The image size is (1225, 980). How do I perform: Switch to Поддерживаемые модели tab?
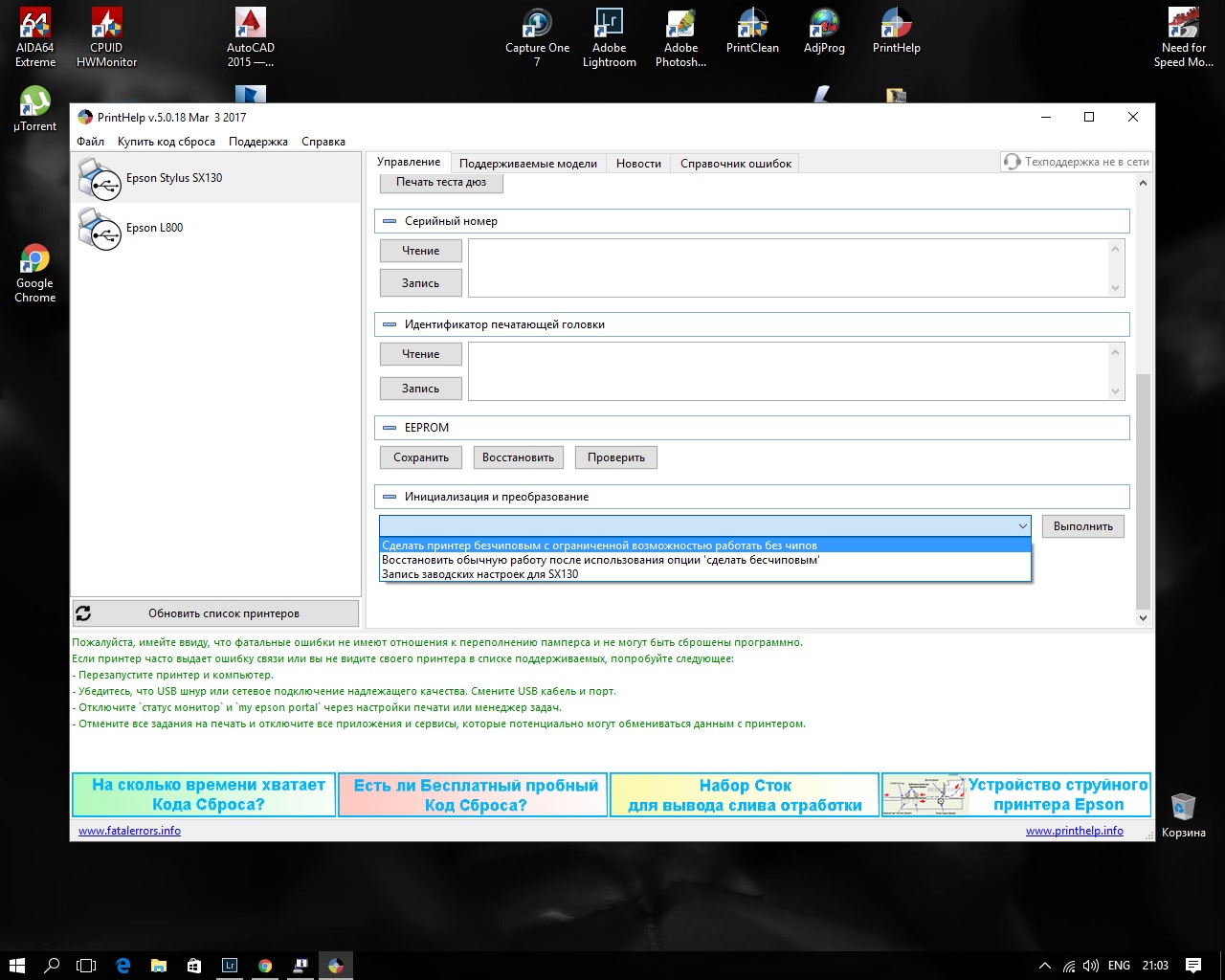point(528,164)
